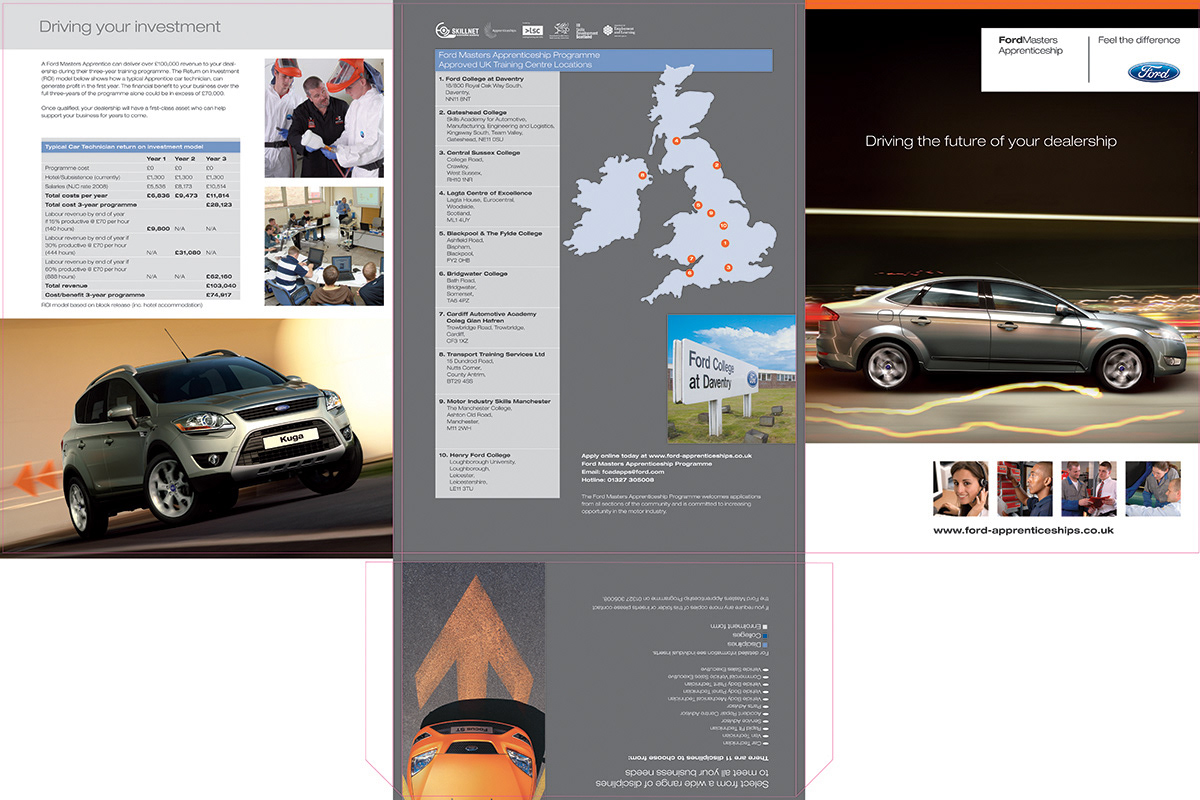Select map marker 8 in Northern Ireland
The height and width of the screenshot is (800, 1200).
pos(642,176)
